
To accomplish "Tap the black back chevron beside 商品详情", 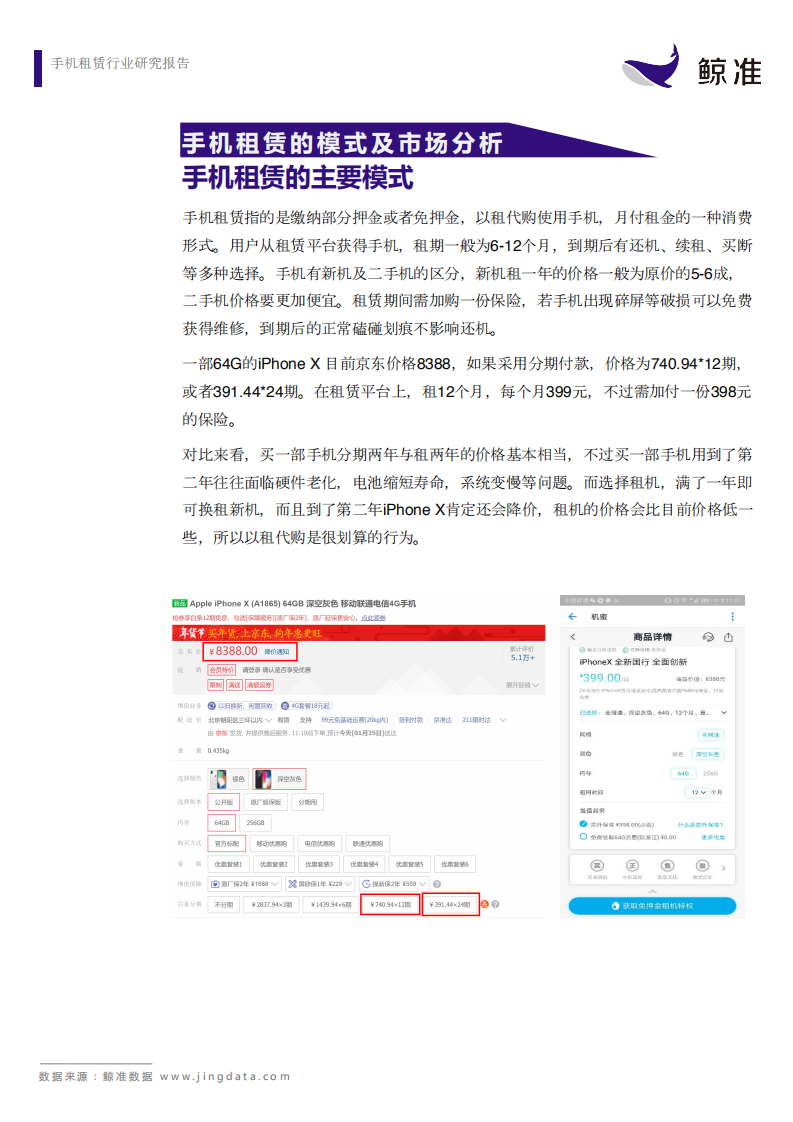I will tap(573, 636).
